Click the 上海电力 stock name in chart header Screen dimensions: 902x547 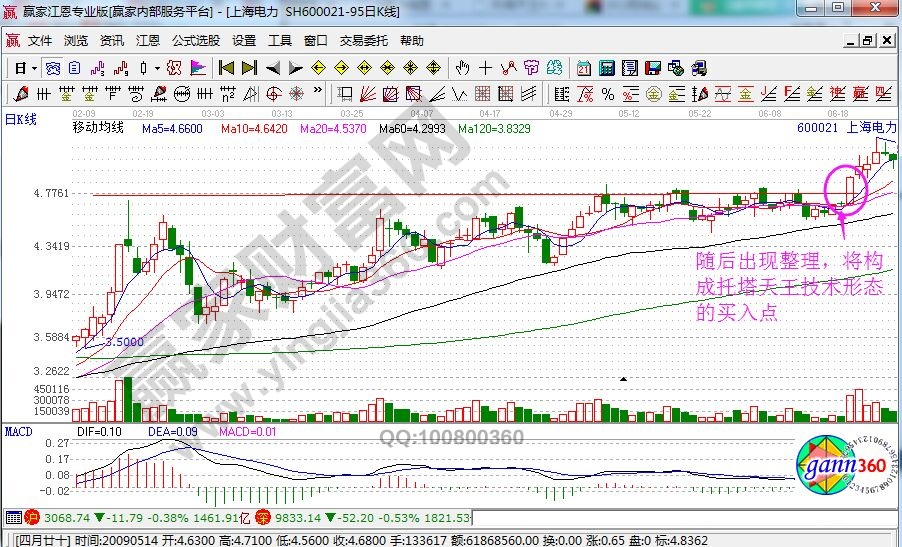(x=871, y=129)
